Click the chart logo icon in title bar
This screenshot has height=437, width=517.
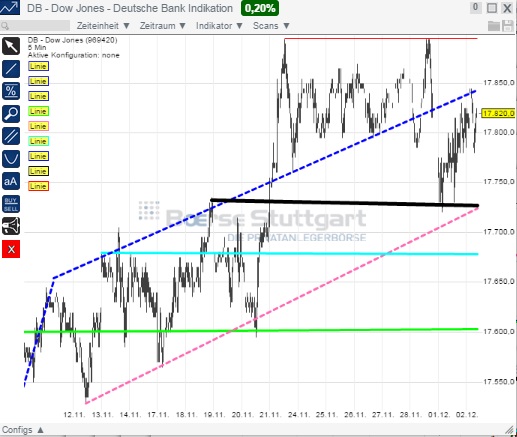10,7
